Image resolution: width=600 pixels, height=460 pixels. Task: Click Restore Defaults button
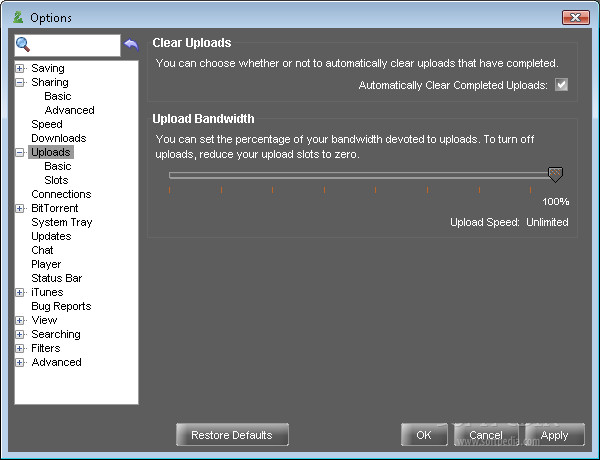pyautogui.click(x=232, y=435)
